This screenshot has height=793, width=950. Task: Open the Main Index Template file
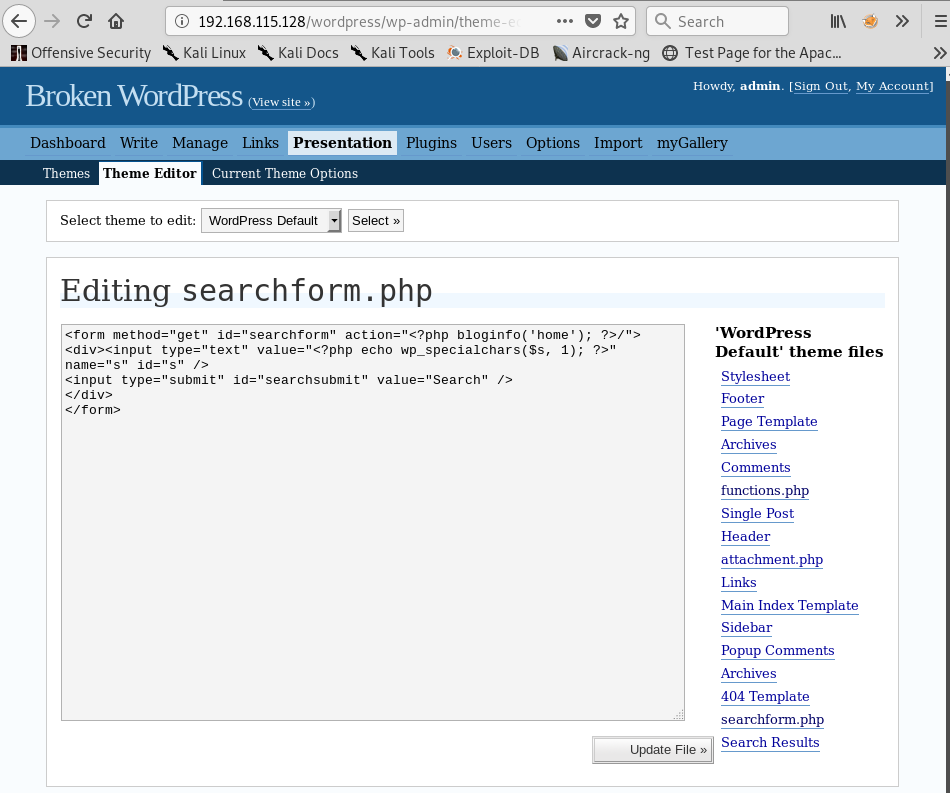(789, 606)
